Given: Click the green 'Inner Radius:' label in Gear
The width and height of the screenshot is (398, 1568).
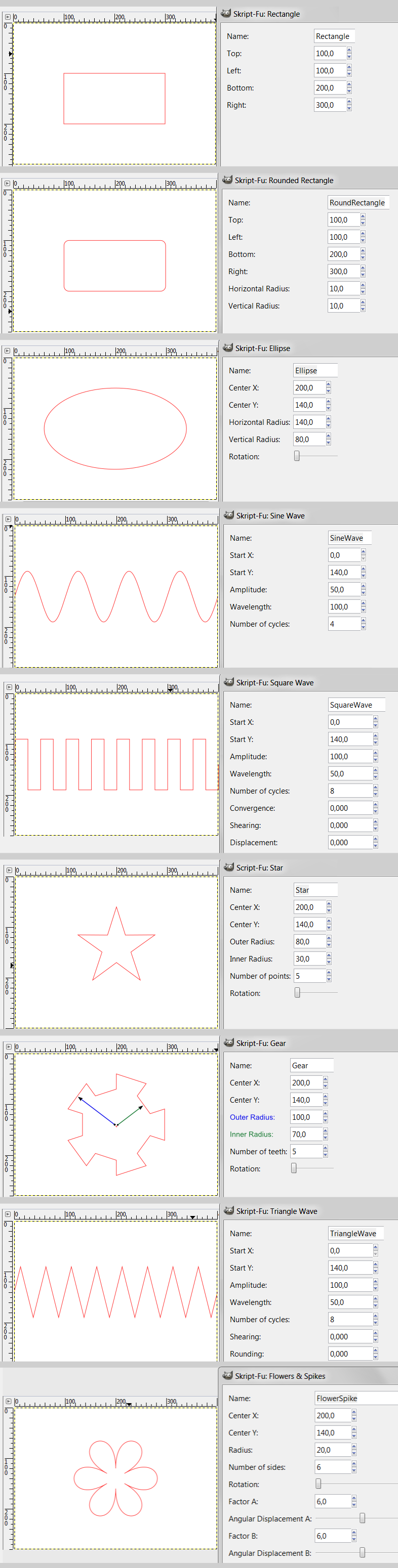Looking at the screenshot, I should click(251, 1134).
